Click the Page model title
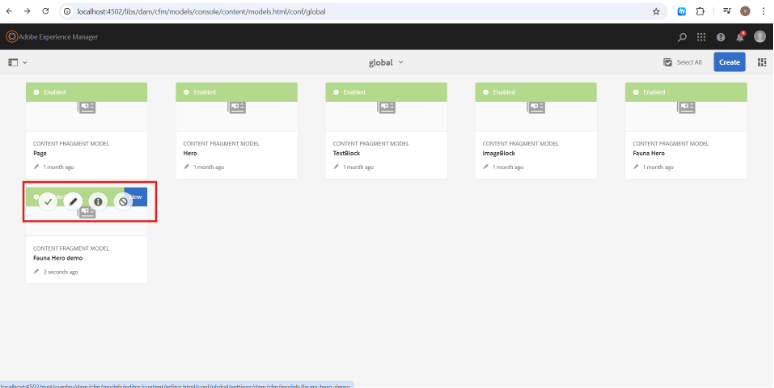 coord(40,154)
